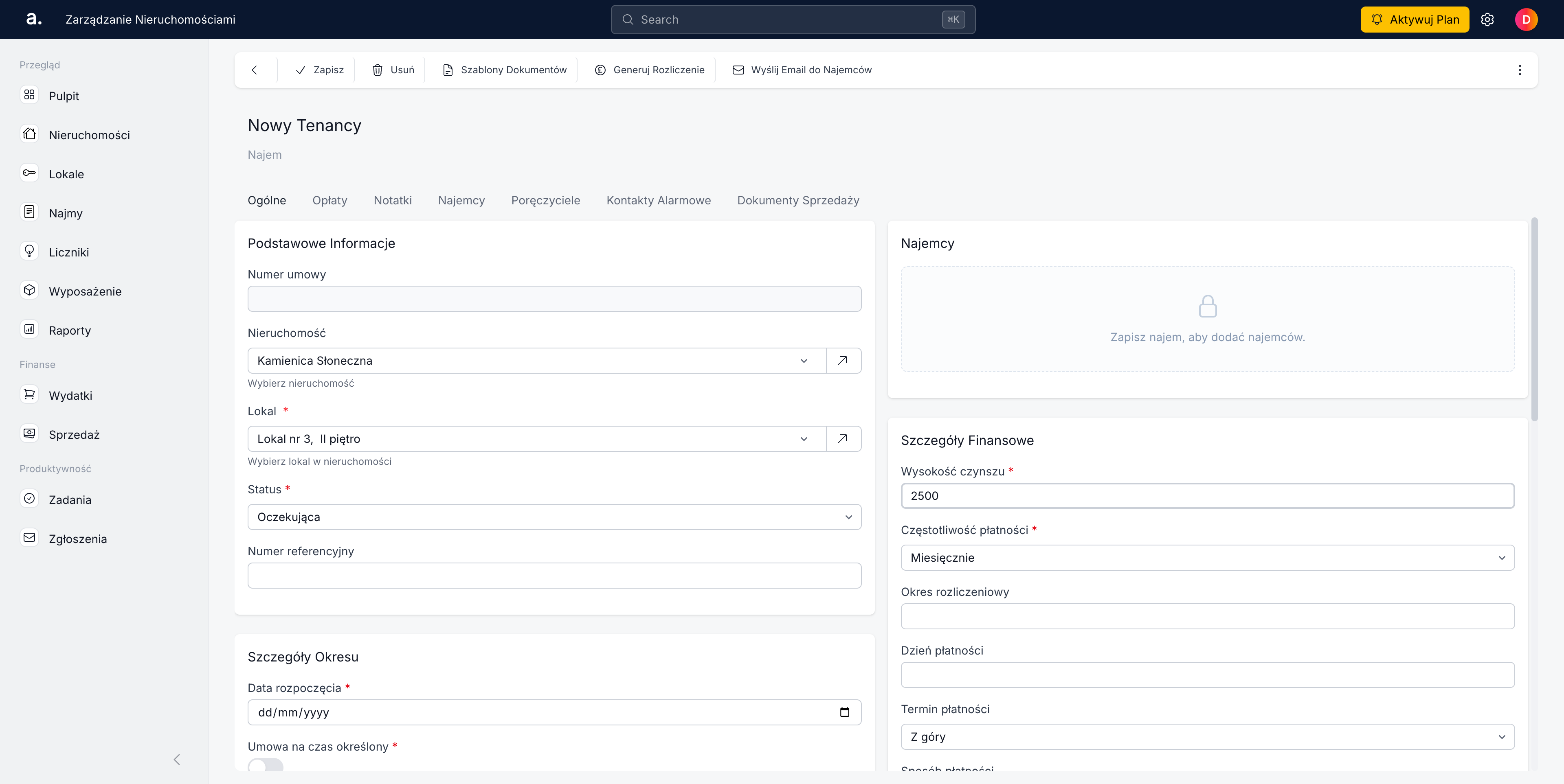Viewport: 1564px width, 784px height.
Task: Go back with the left arrow
Action: [x=255, y=70]
